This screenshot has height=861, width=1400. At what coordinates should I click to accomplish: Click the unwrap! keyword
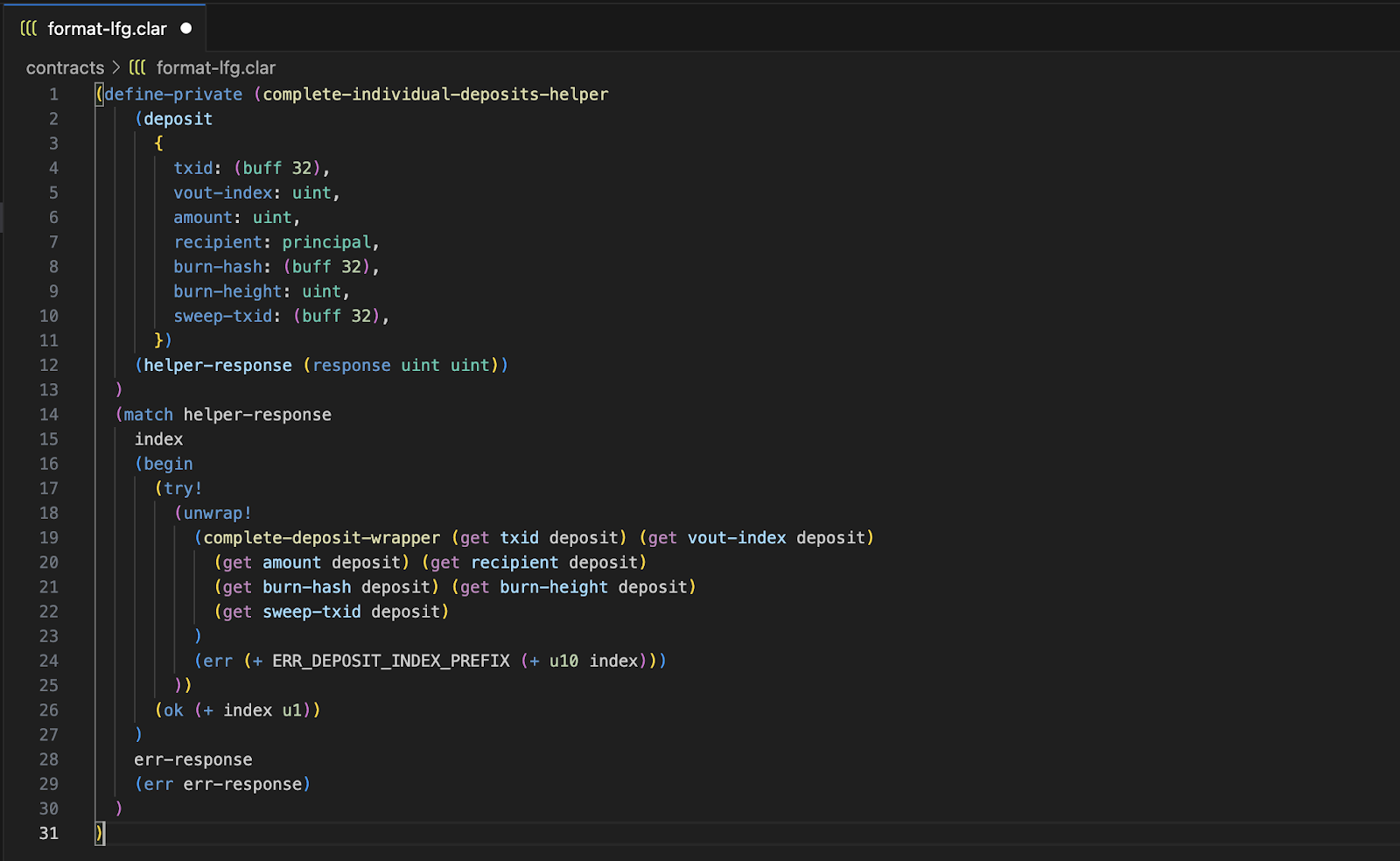(x=218, y=513)
